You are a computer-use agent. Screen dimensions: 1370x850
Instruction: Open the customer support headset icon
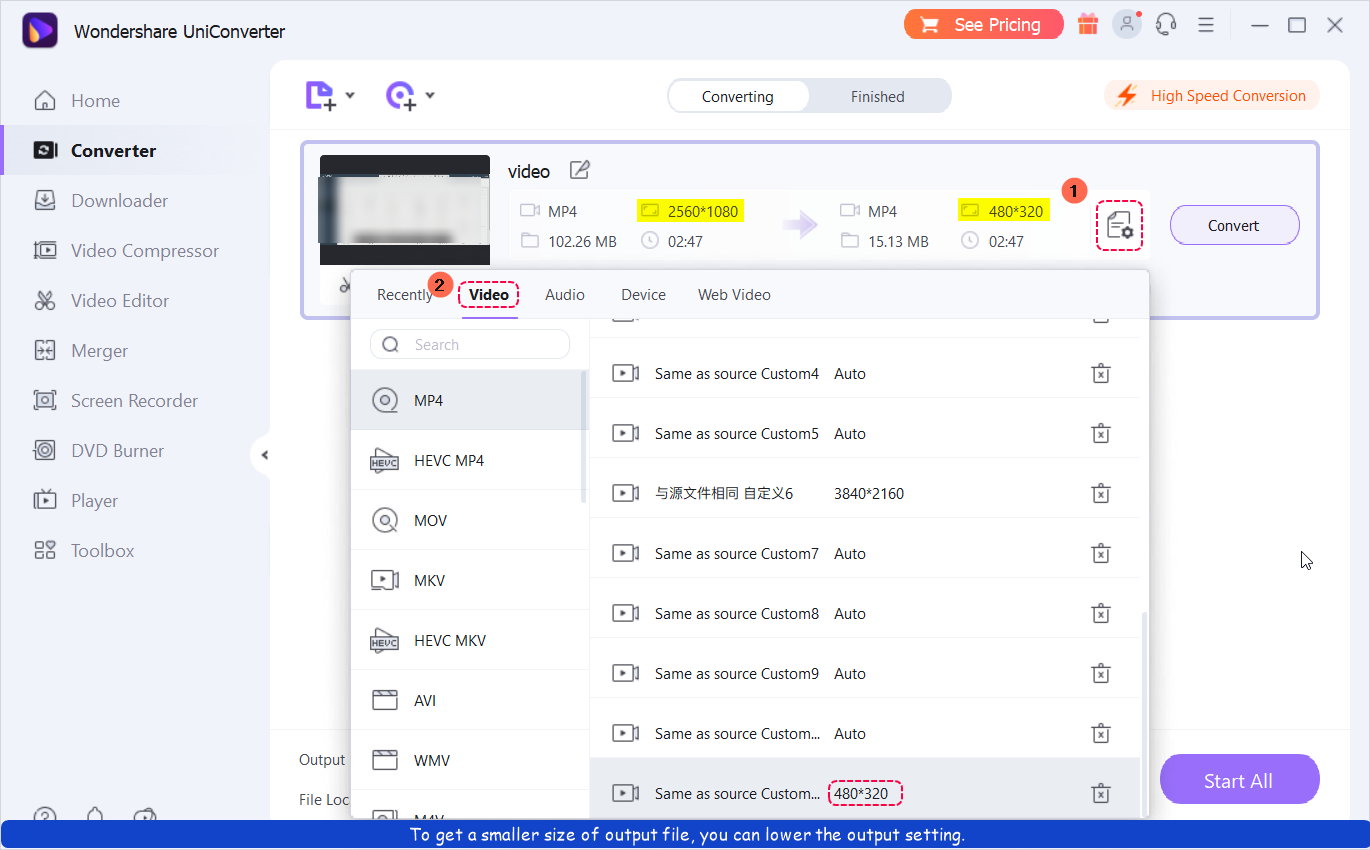[1165, 25]
